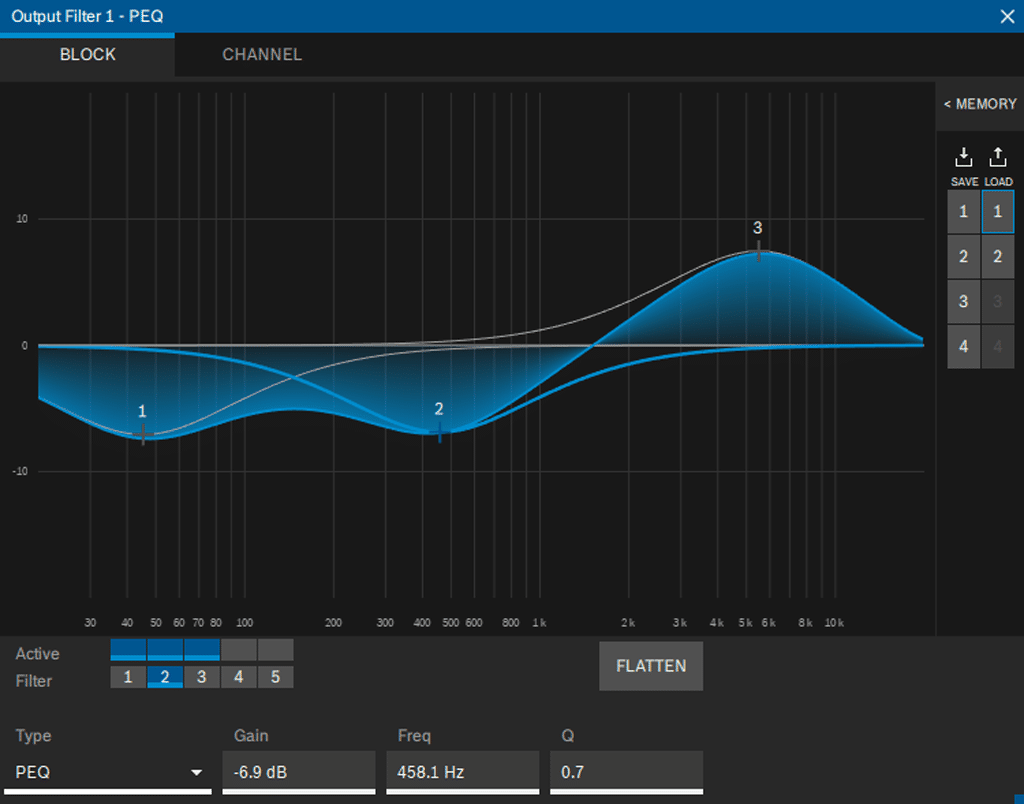Click the Save preset icon

(964, 158)
